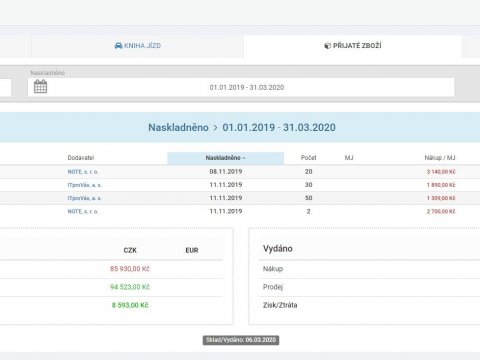Click the Vydáno panel heading
Viewport: 480px width, 360px height.
[277, 249]
